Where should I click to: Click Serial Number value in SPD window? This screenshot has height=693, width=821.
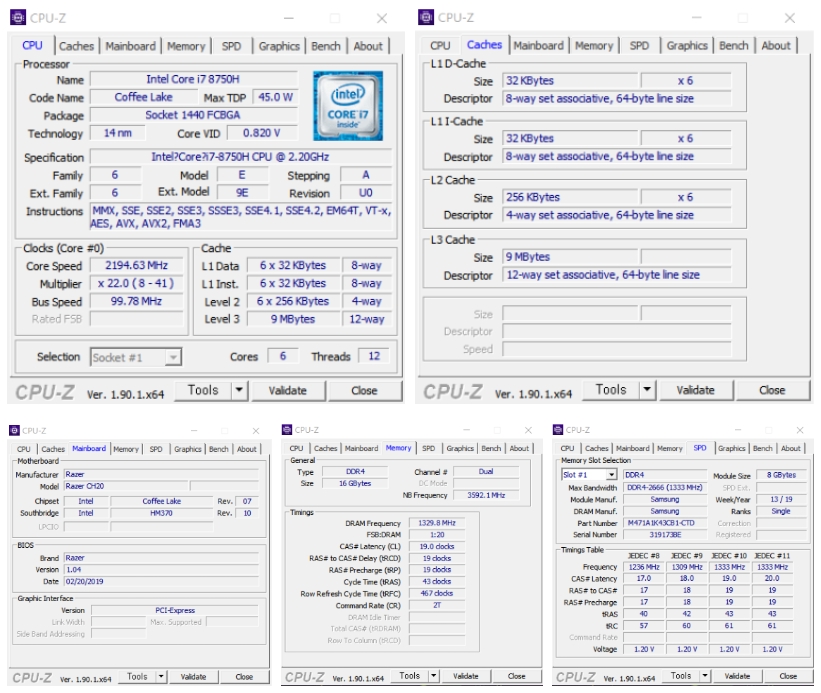coord(664,534)
